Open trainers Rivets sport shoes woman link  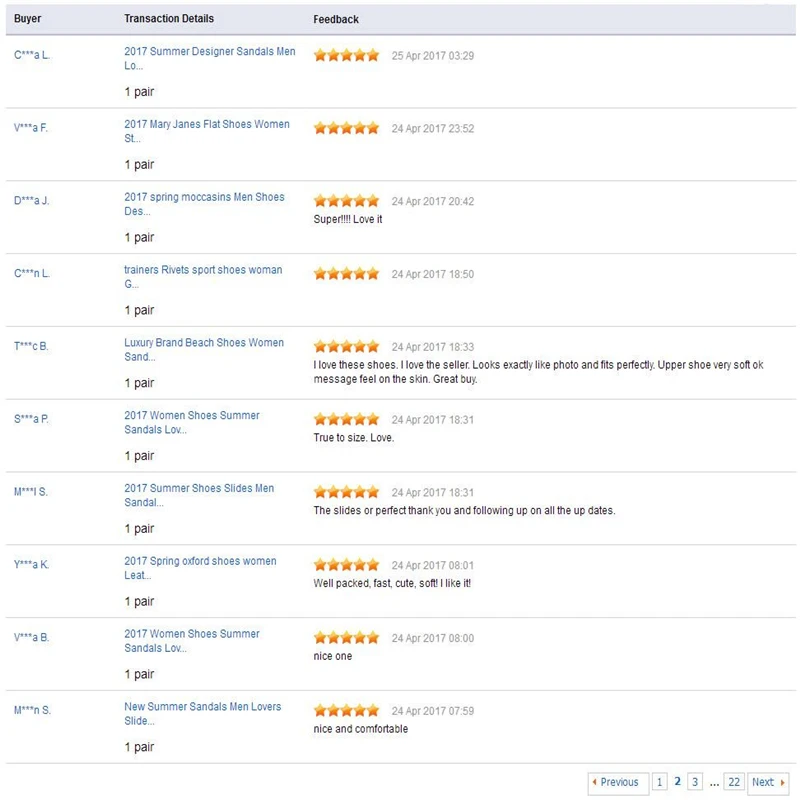click(x=203, y=277)
